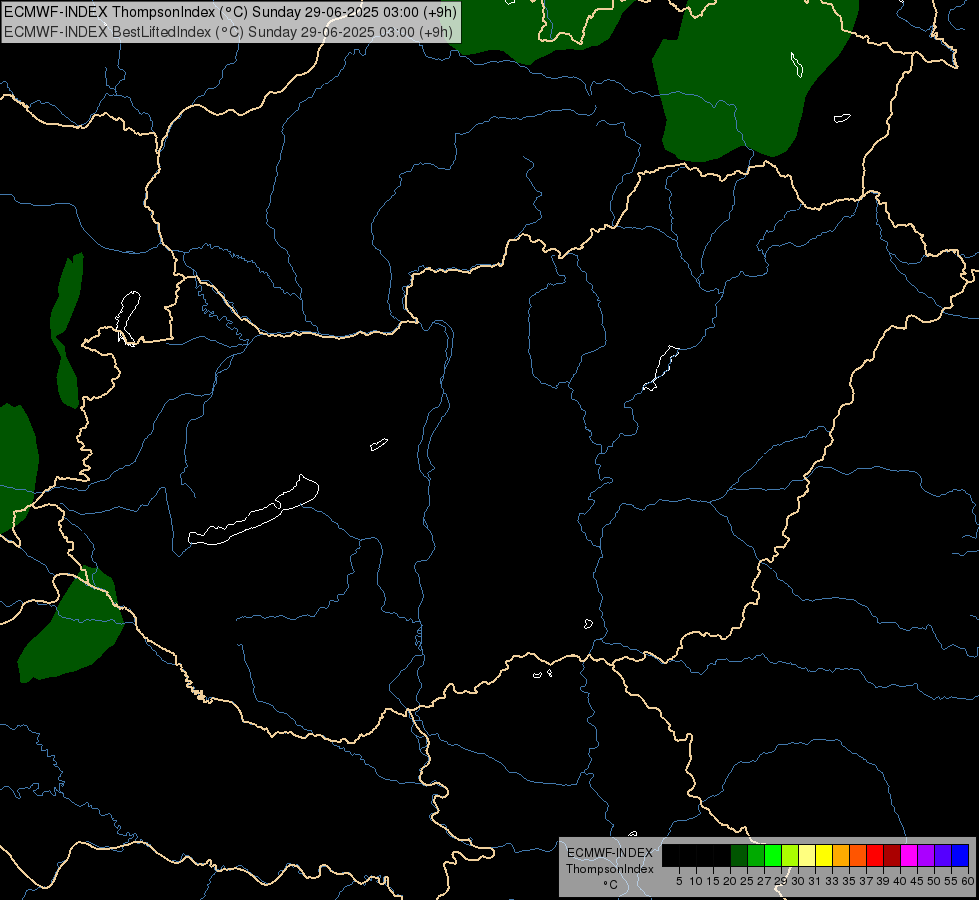This screenshot has height=900, width=979.
Task: Click the dark orange 35-37 legend swatch
Action: (x=858, y=855)
